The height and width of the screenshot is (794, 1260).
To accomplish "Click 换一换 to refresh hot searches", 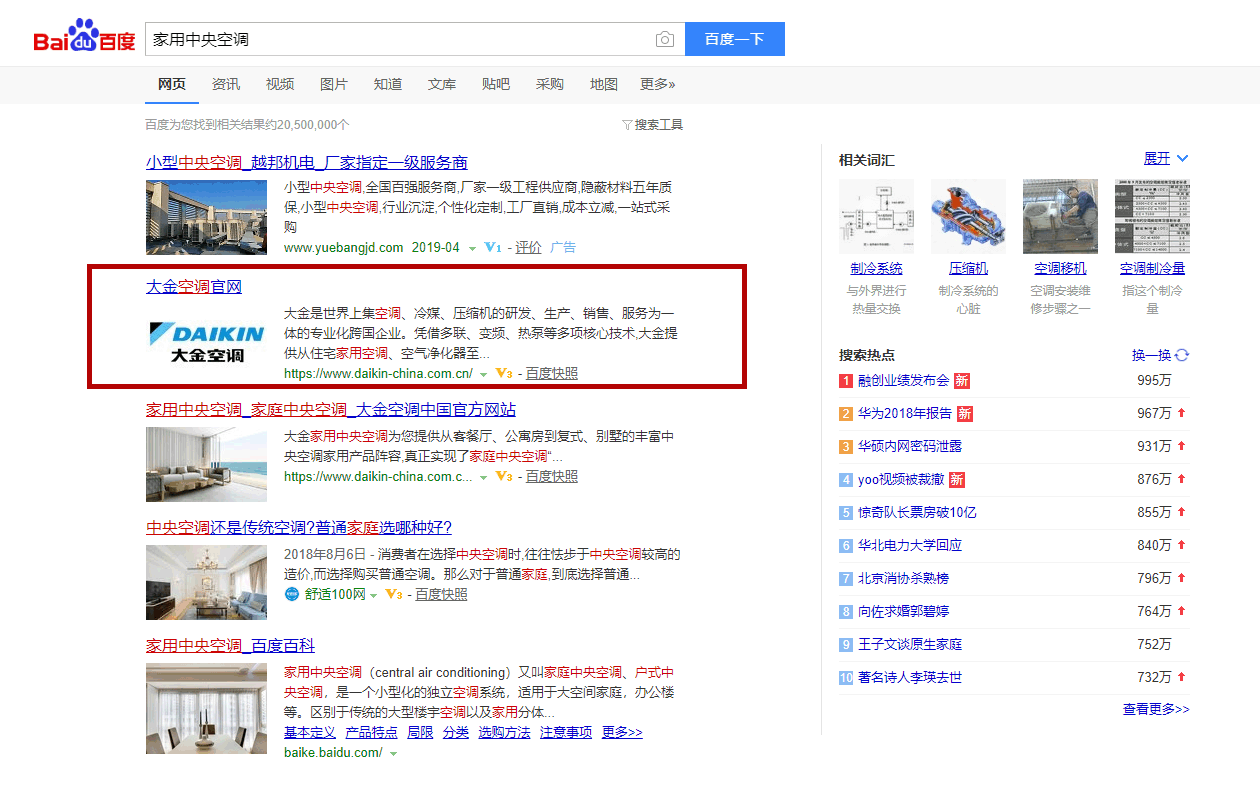I will [x=1151, y=355].
